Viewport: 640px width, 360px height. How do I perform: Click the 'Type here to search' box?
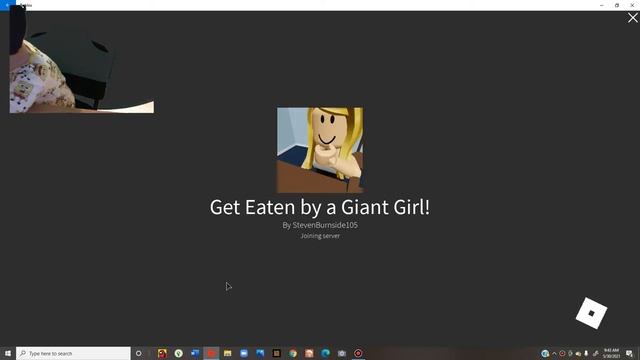[73, 353]
